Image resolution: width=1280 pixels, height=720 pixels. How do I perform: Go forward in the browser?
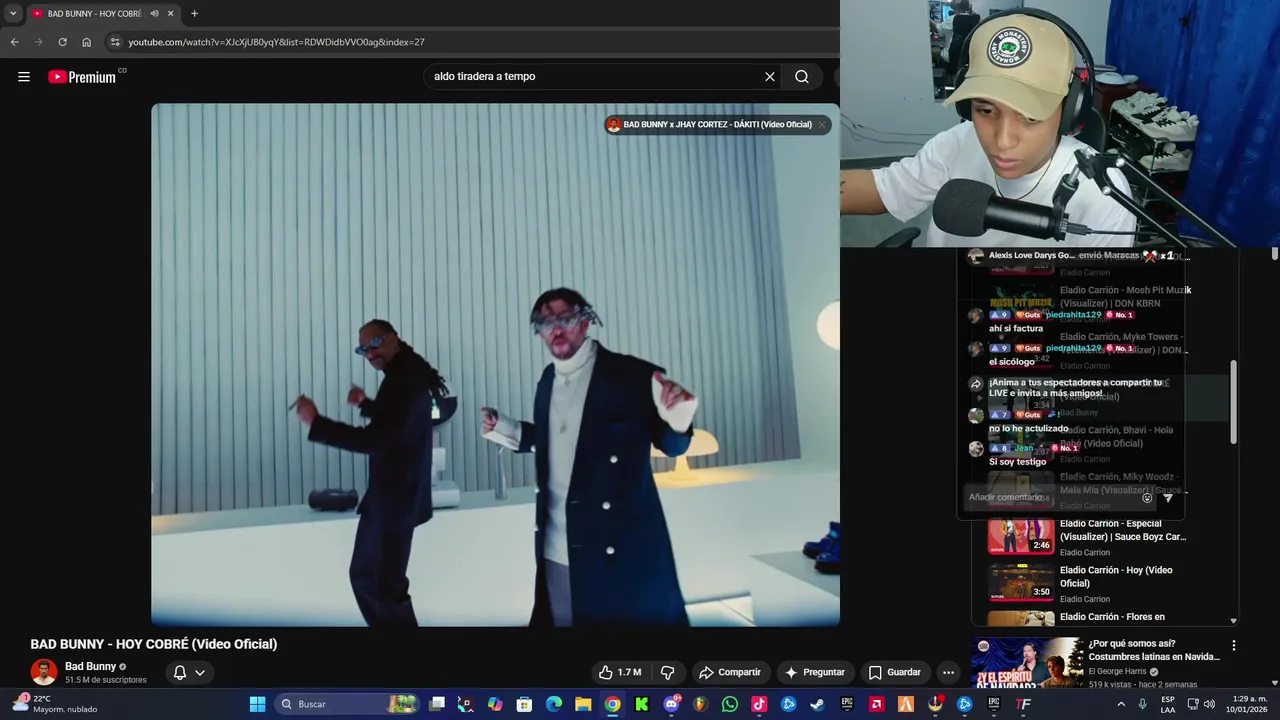[38, 42]
